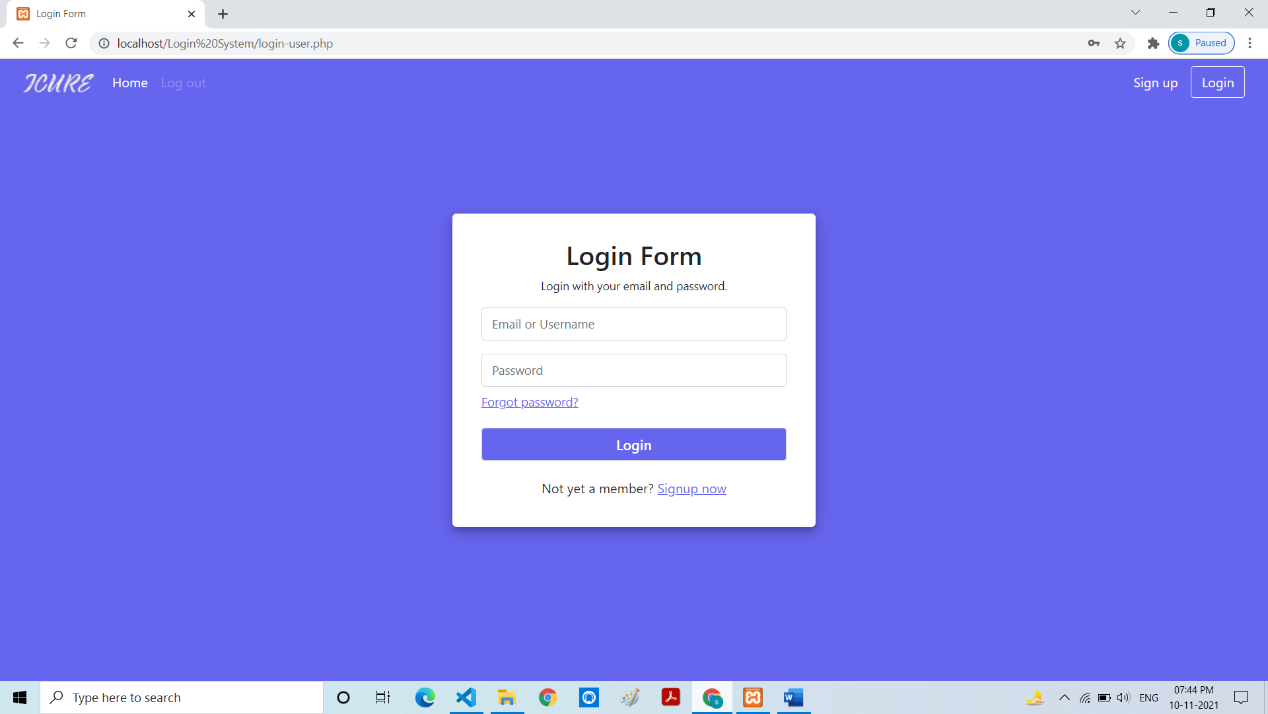The image size is (1268, 714).
Task: Click the Log out nav item
Action: [x=183, y=82]
